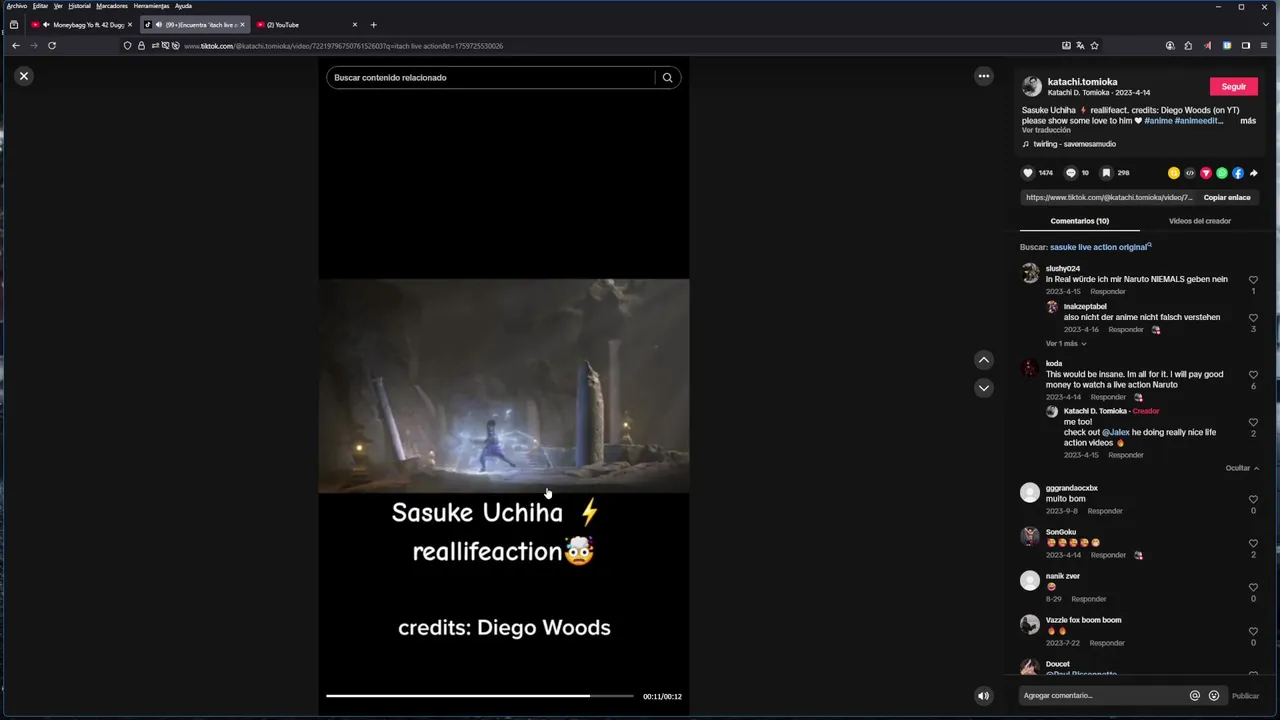Go to previous video with up arrow

[x=984, y=360]
